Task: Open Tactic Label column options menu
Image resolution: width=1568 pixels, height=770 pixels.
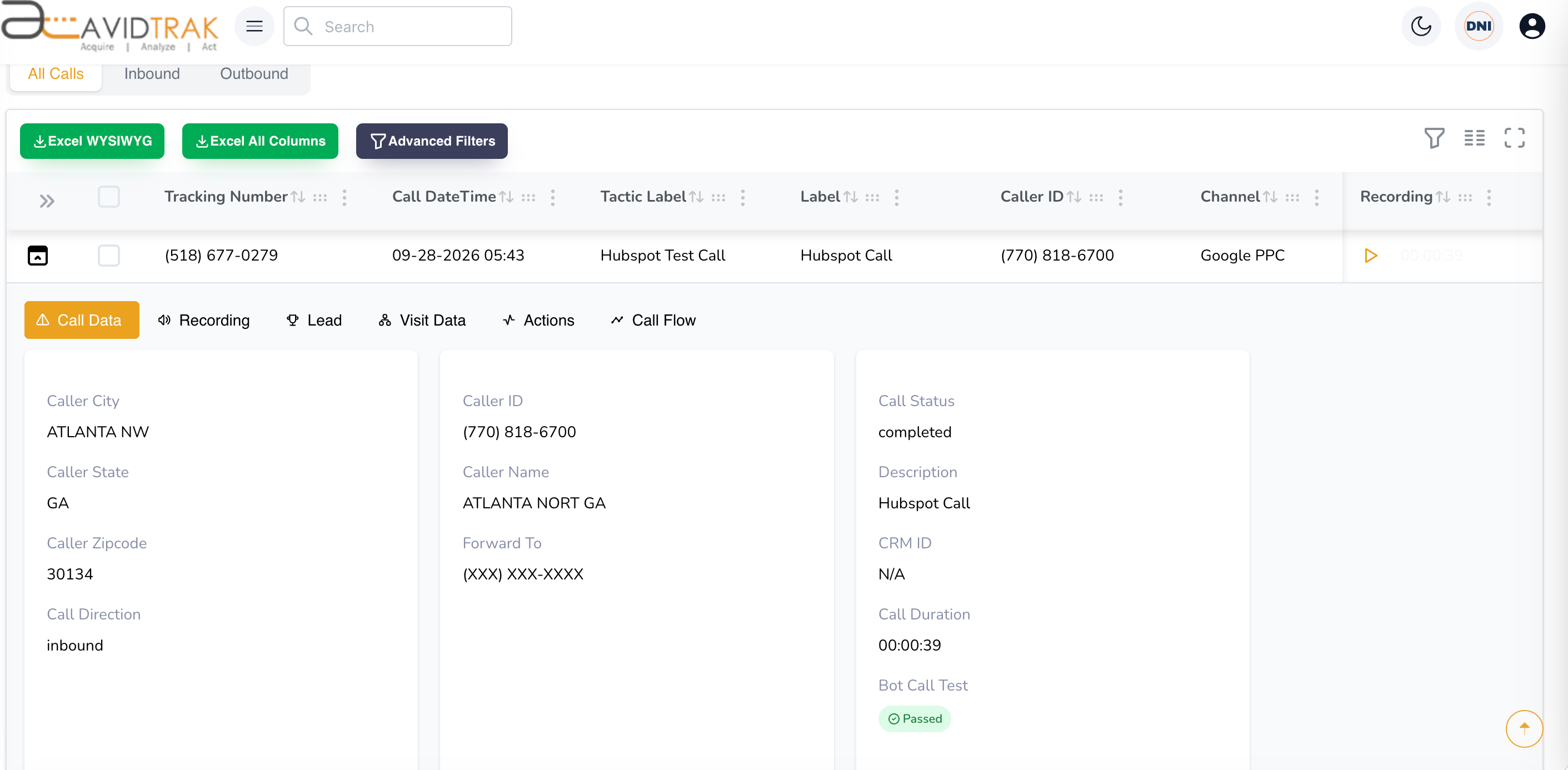Action: 743,197
